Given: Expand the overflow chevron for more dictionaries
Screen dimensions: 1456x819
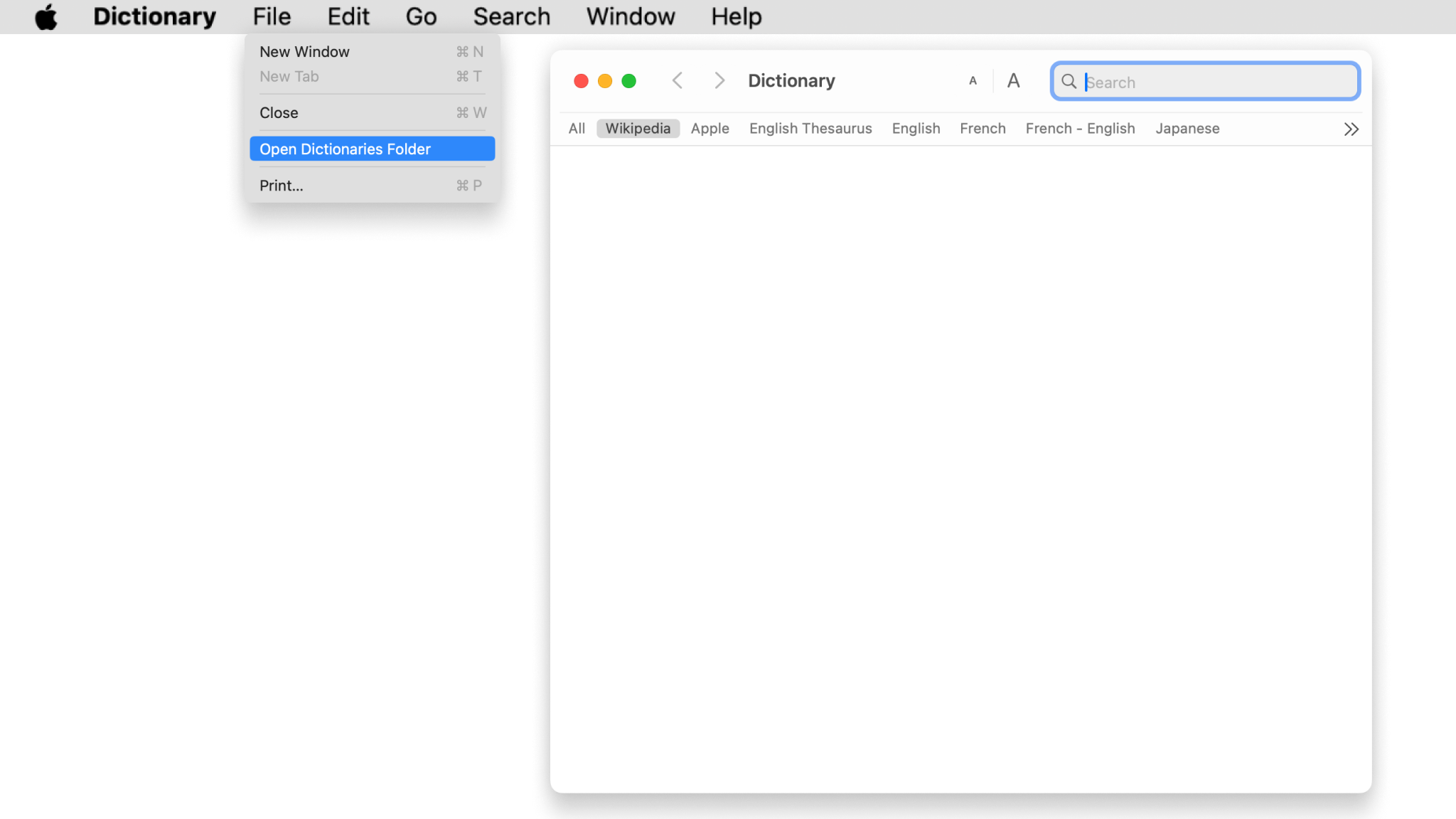Looking at the screenshot, I should (x=1350, y=128).
